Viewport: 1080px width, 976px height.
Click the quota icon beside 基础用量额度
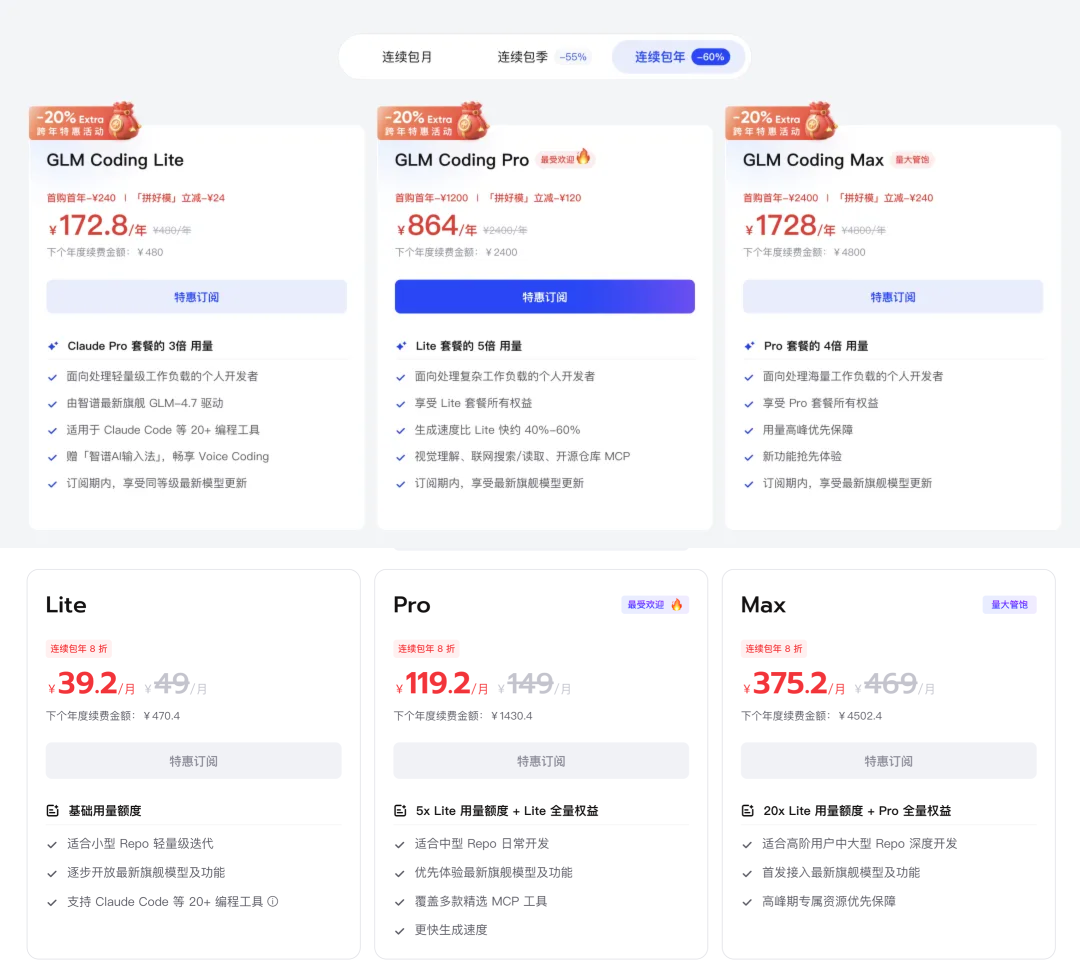click(x=52, y=811)
